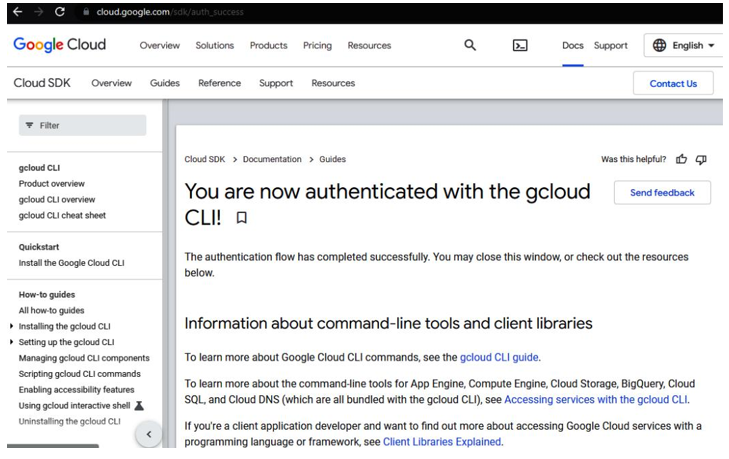
Task: Open All how-to guides
Action: [x=51, y=310]
